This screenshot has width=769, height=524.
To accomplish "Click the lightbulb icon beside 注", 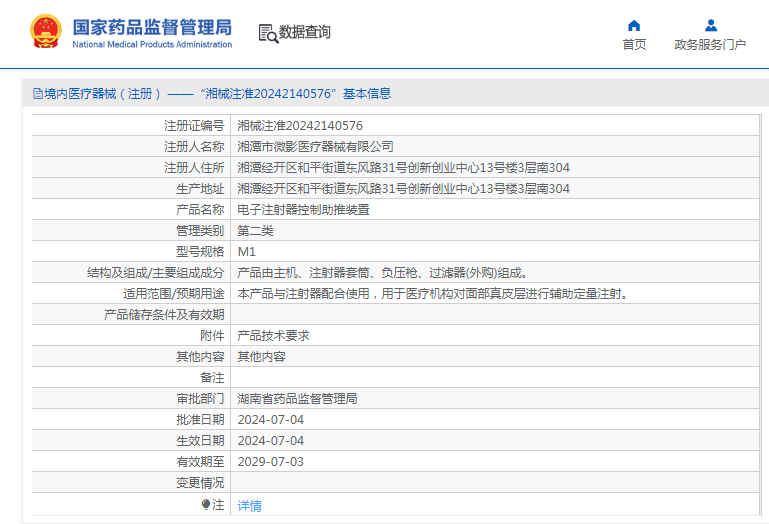I will [206, 504].
